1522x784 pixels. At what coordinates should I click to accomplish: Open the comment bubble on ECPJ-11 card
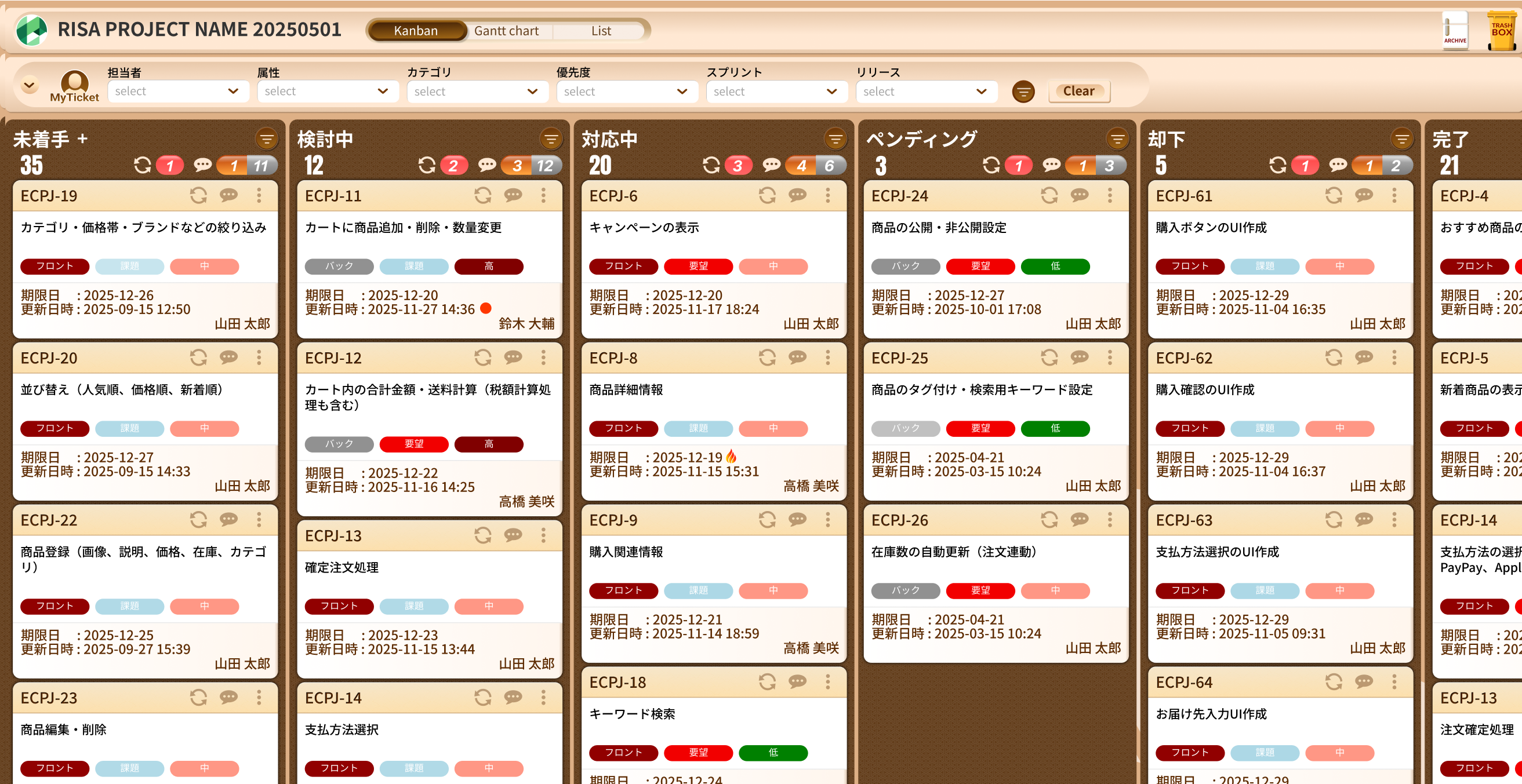click(513, 195)
